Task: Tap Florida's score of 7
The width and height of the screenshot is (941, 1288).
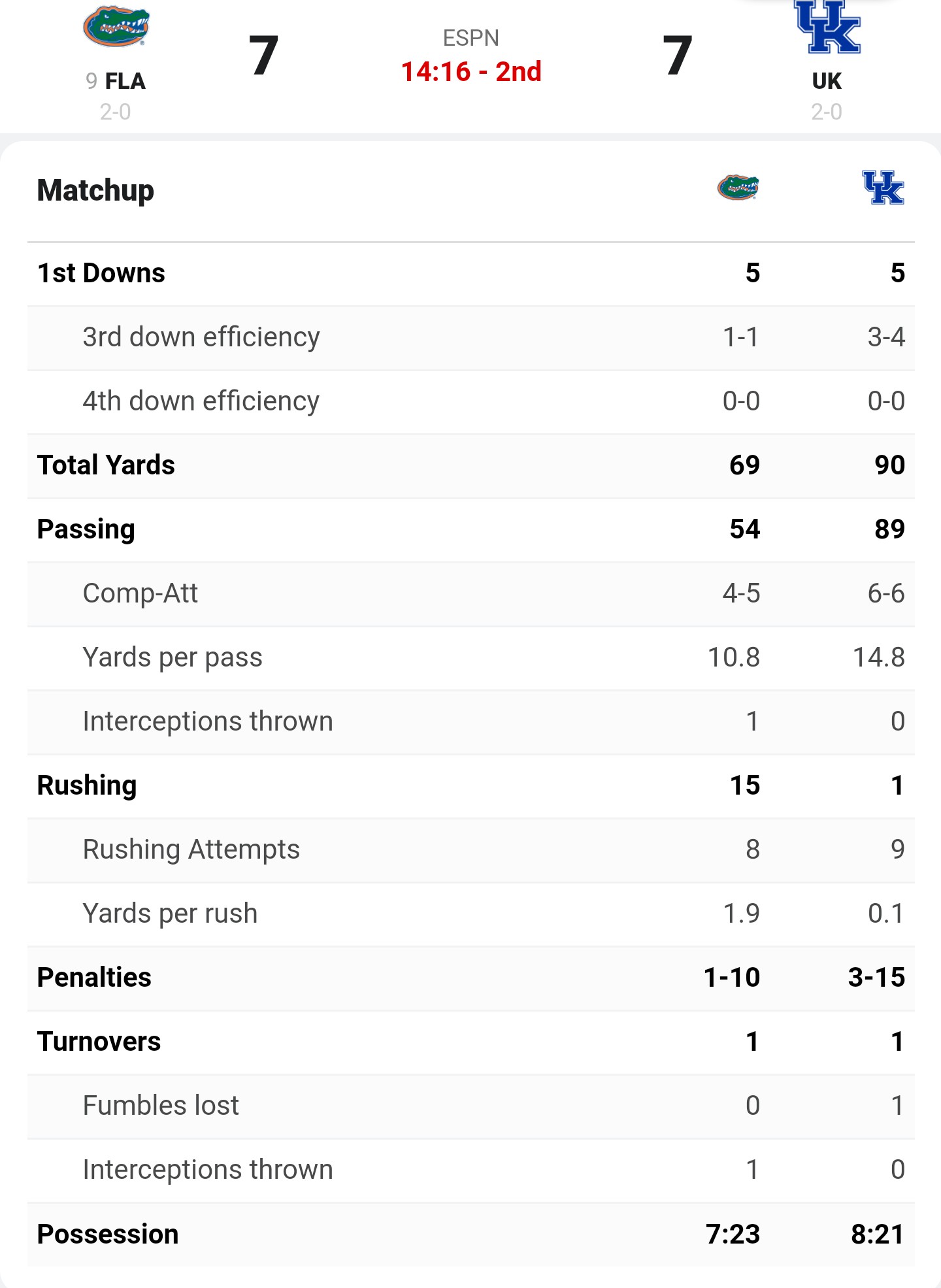Action: [264, 56]
